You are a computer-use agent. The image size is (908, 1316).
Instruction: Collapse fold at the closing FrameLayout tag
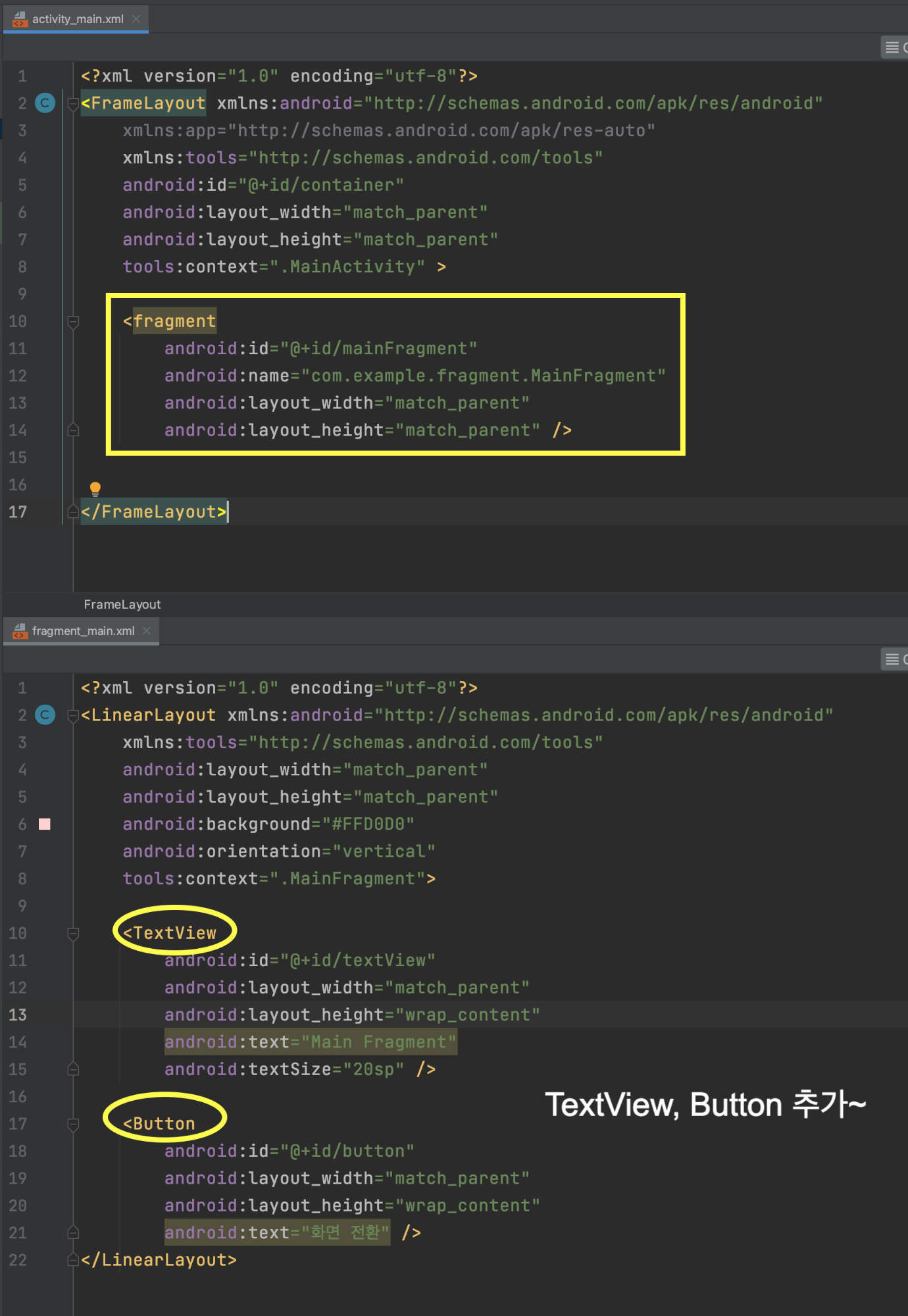click(73, 512)
